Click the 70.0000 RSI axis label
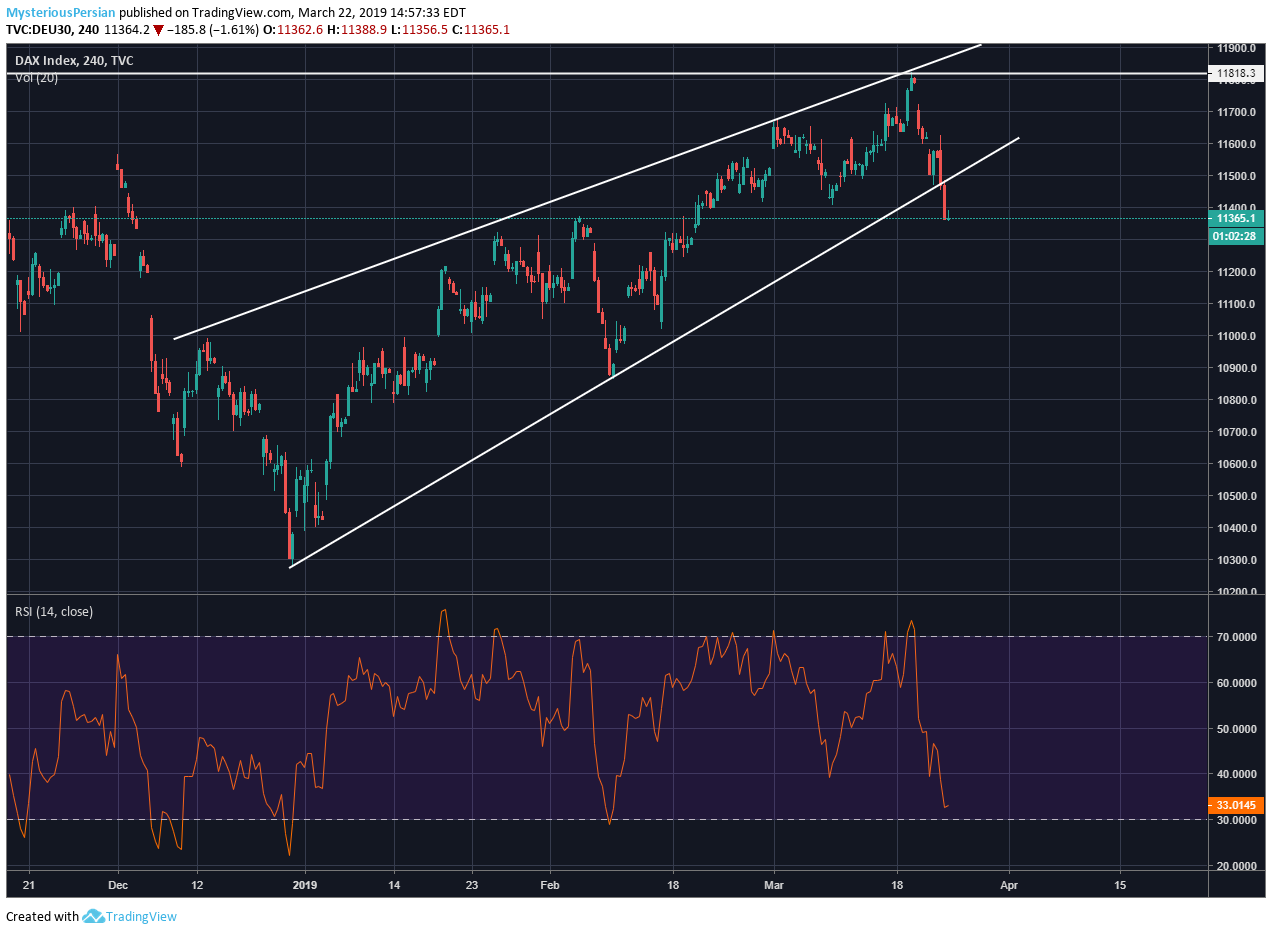This screenshot has width=1272, height=934. pos(1237,637)
